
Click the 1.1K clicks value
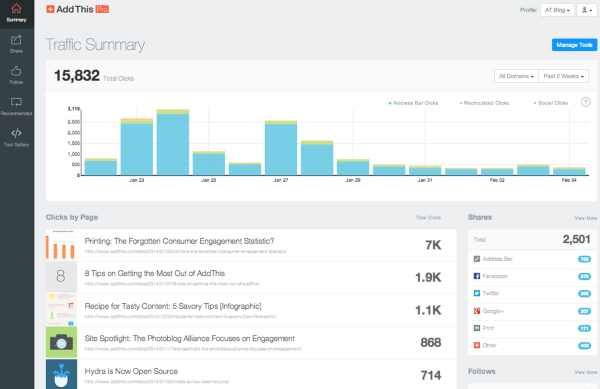coord(428,310)
